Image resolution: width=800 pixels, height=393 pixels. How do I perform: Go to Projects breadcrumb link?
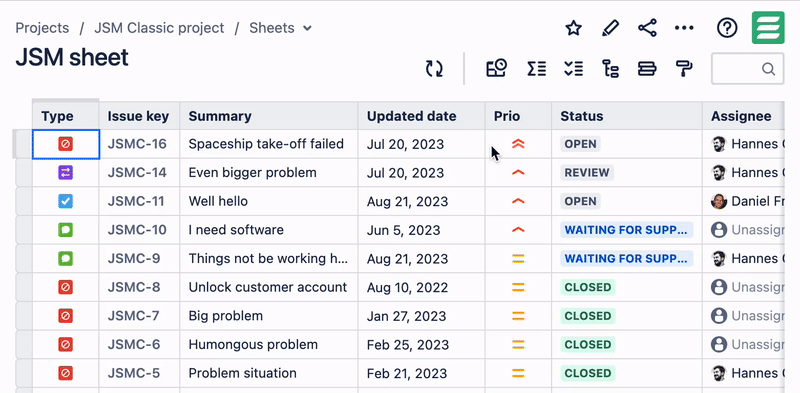coord(42,28)
